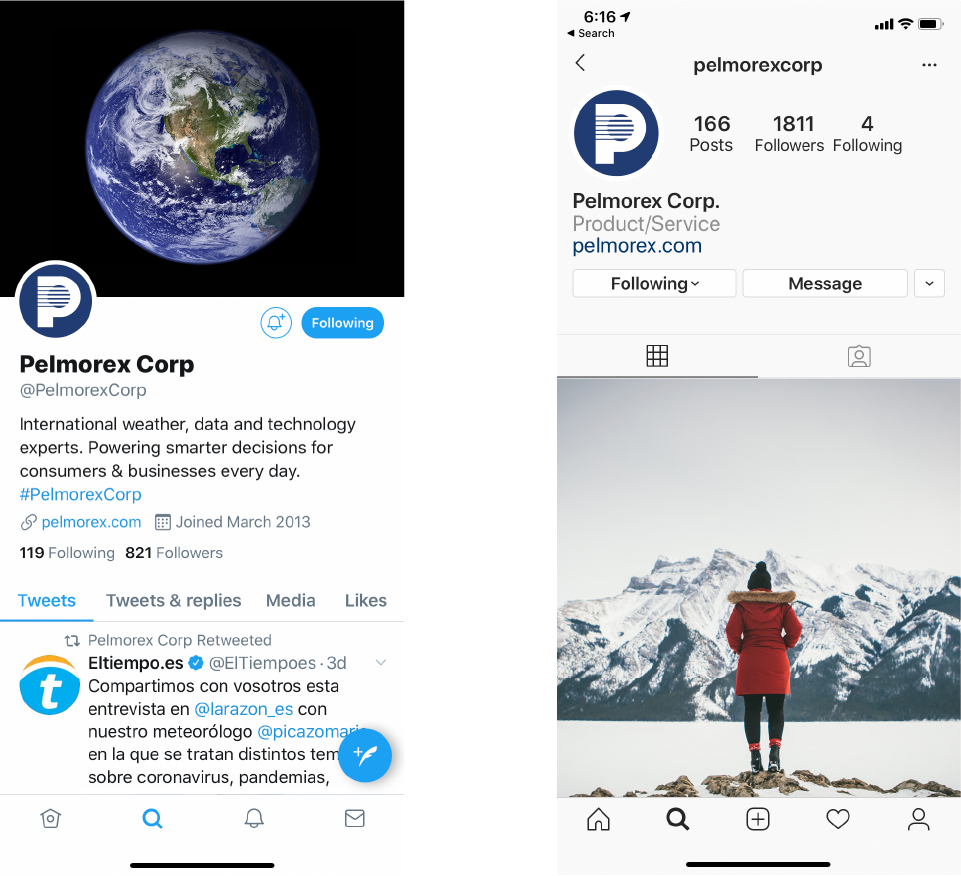Image resolution: width=961 pixels, height=876 pixels.
Task: Switch to Instagram tagged photos view
Action: coord(859,356)
